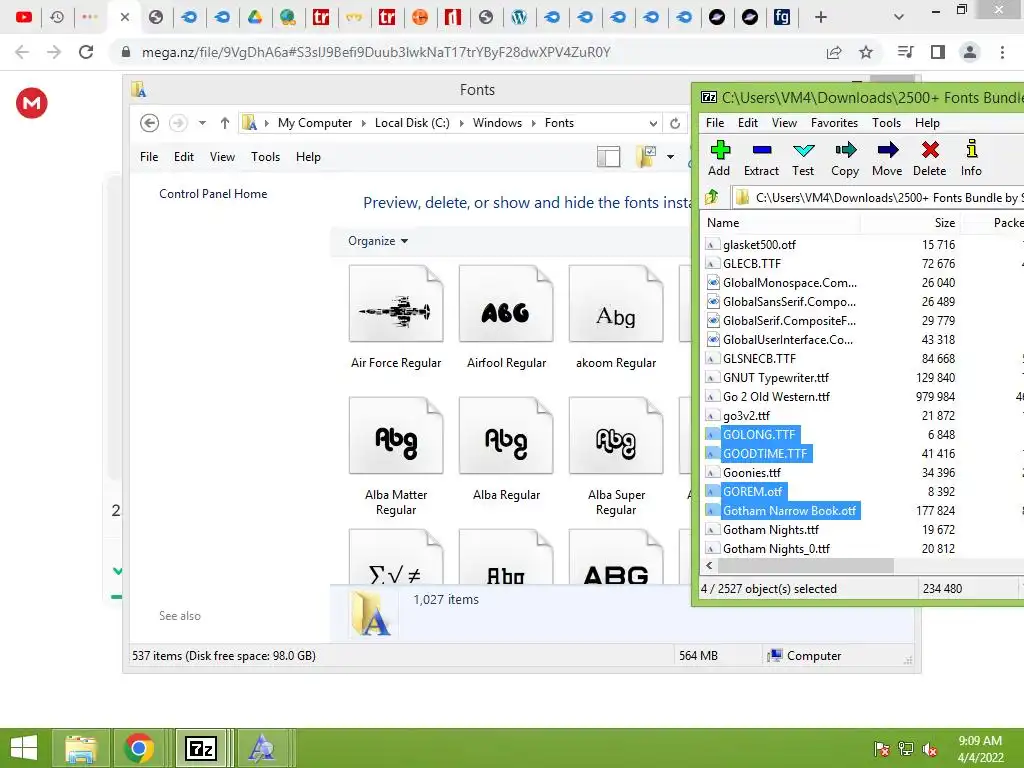Click the Control Panel Home link

tap(213, 194)
